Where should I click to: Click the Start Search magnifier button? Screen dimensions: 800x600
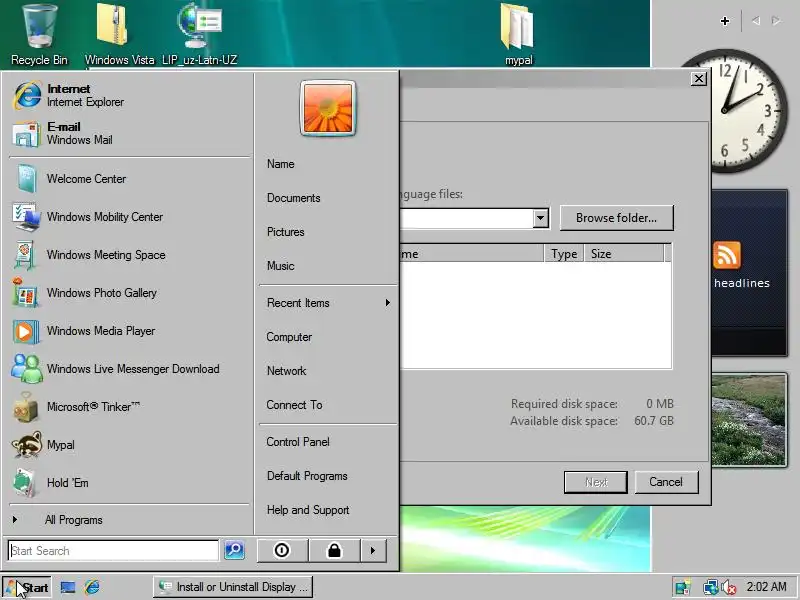[235, 550]
